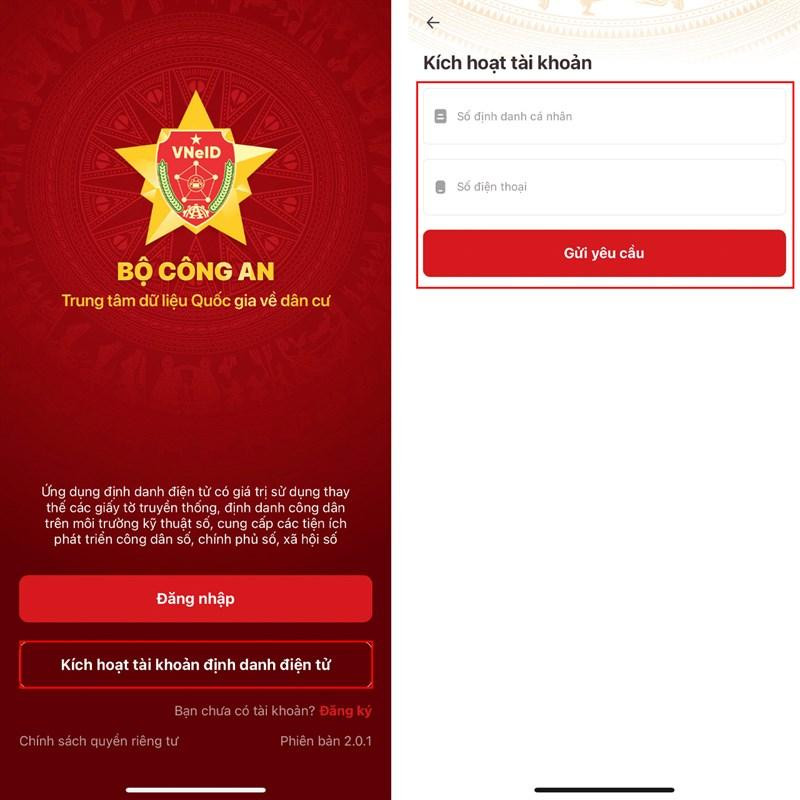Tap the back arrow icon
This screenshot has height=800, width=800.
(433, 22)
